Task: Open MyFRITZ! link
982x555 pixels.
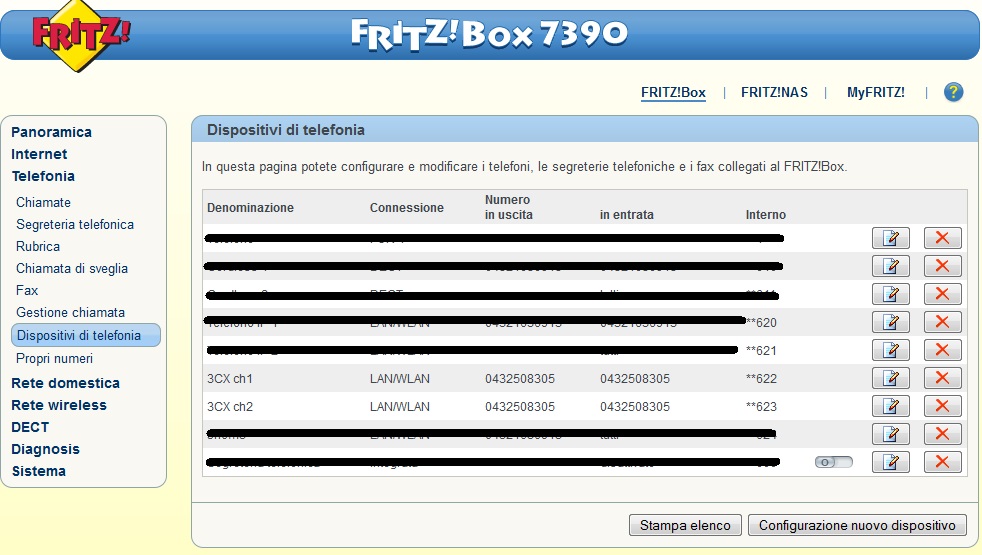Action: pyautogui.click(x=876, y=92)
